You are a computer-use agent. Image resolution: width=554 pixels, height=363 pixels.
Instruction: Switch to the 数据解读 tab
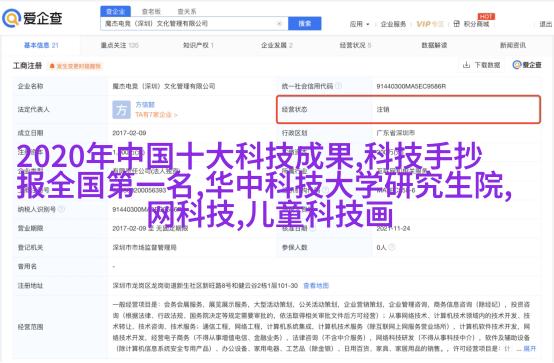434,45
